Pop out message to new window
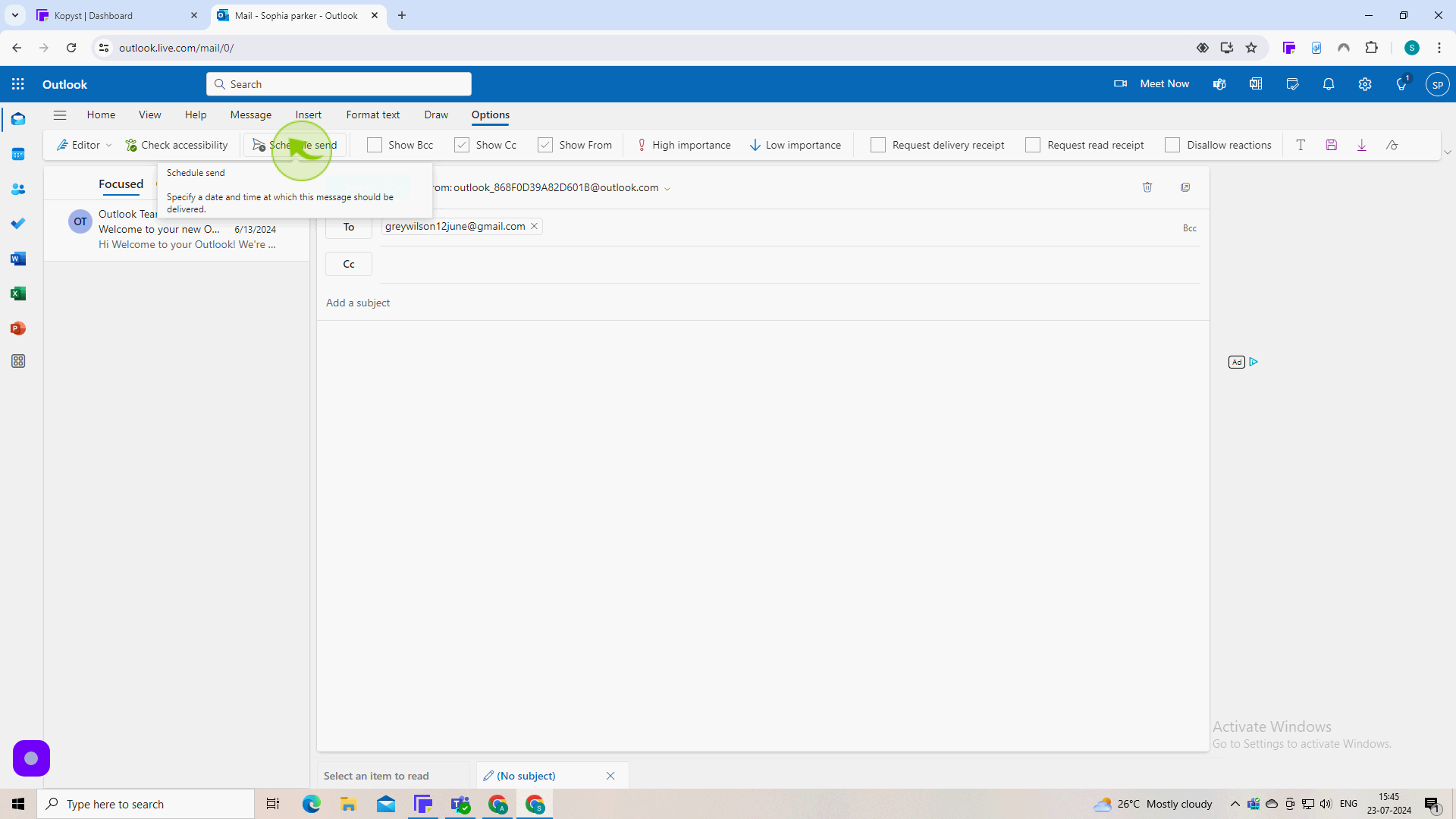This screenshot has height=819, width=1456. tap(1185, 187)
